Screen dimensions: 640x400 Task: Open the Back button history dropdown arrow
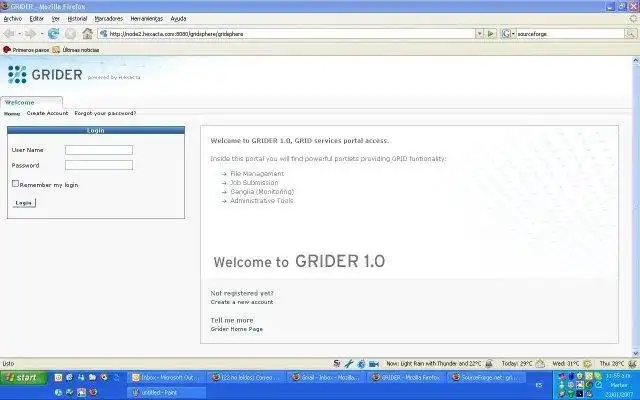pos(19,33)
